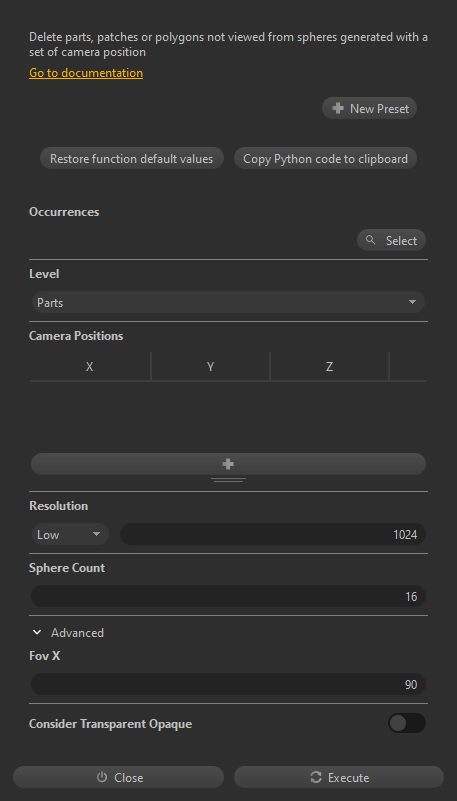This screenshot has width=457, height=801.
Task: Click the power icon on Close button
Action: 102,777
